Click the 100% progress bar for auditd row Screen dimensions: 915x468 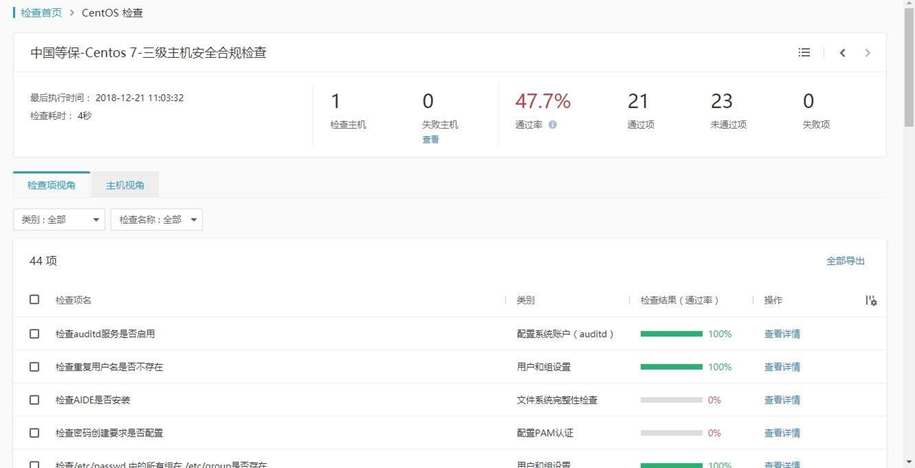[671, 334]
